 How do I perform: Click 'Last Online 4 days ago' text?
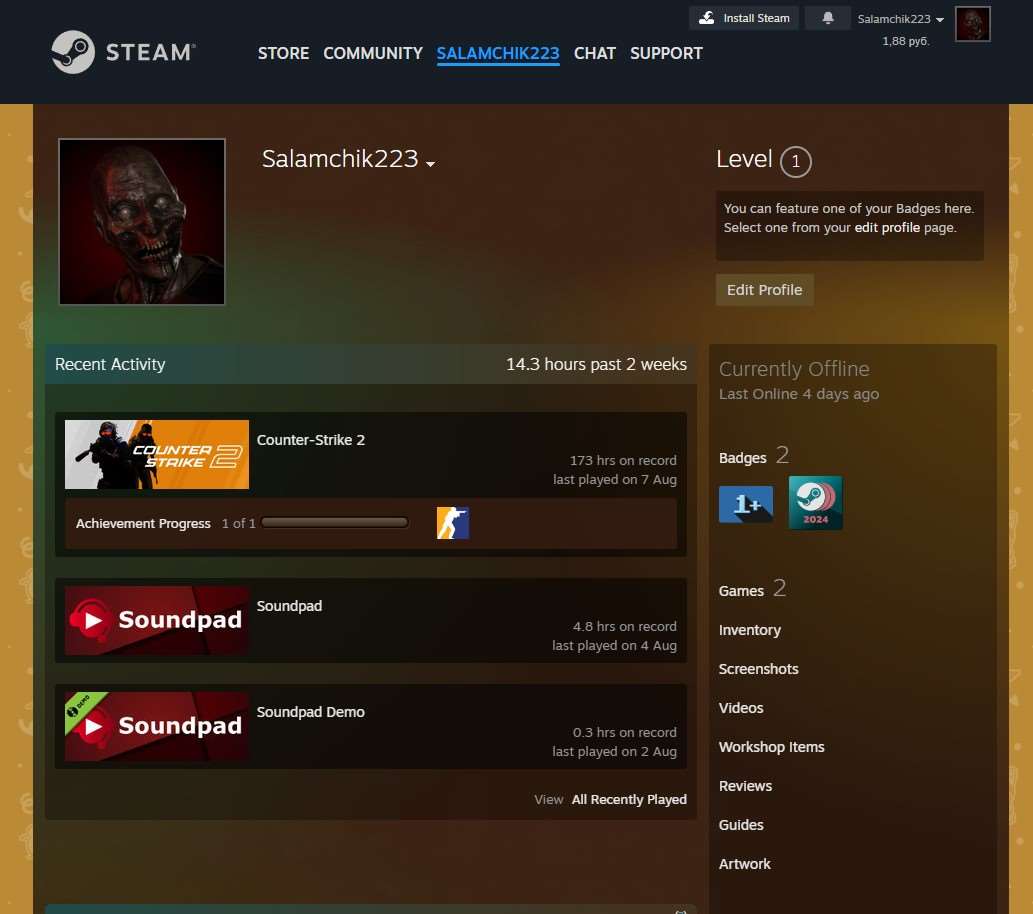[798, 393]
